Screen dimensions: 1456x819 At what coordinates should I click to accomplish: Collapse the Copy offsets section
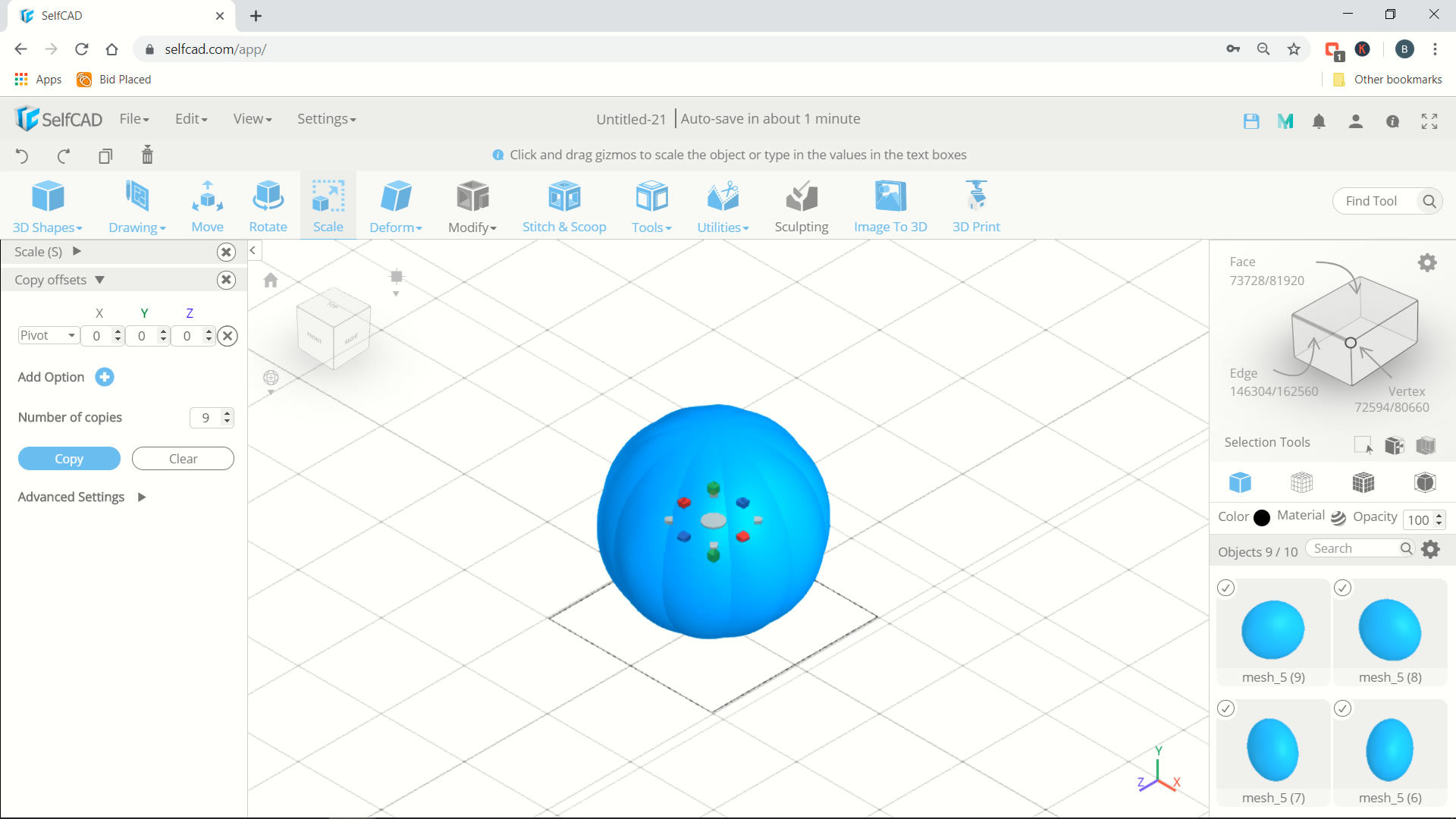(99, 280)
